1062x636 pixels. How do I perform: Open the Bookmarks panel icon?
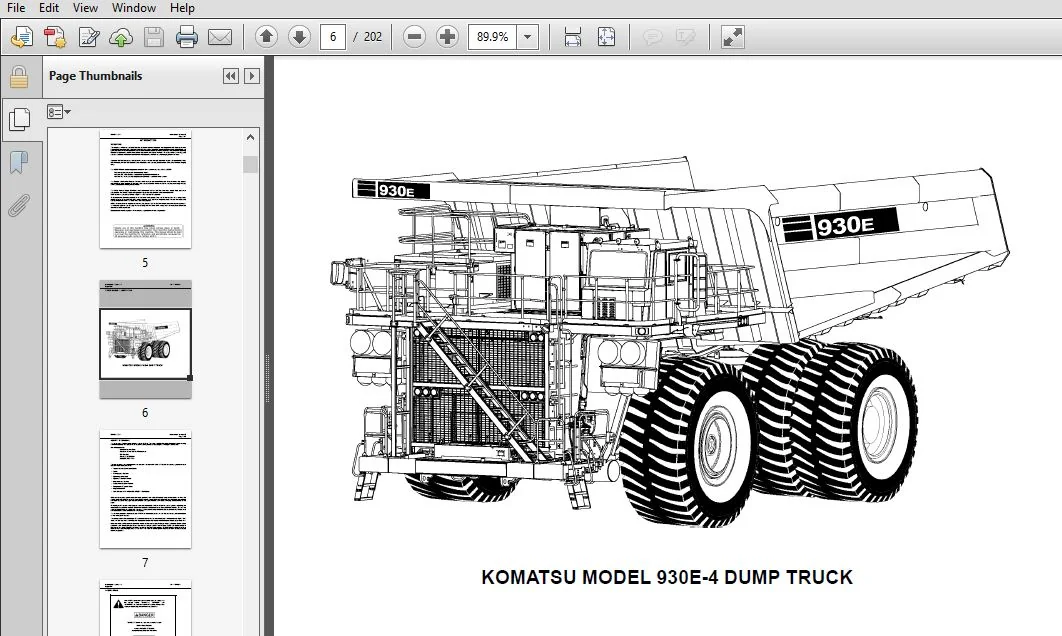pos(20,162)
